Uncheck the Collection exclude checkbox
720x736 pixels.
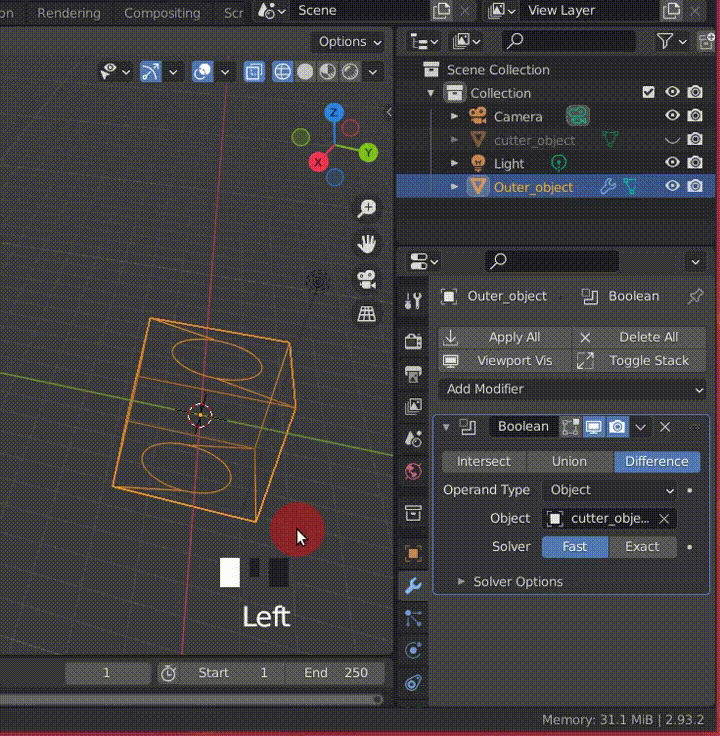[649, 92]
